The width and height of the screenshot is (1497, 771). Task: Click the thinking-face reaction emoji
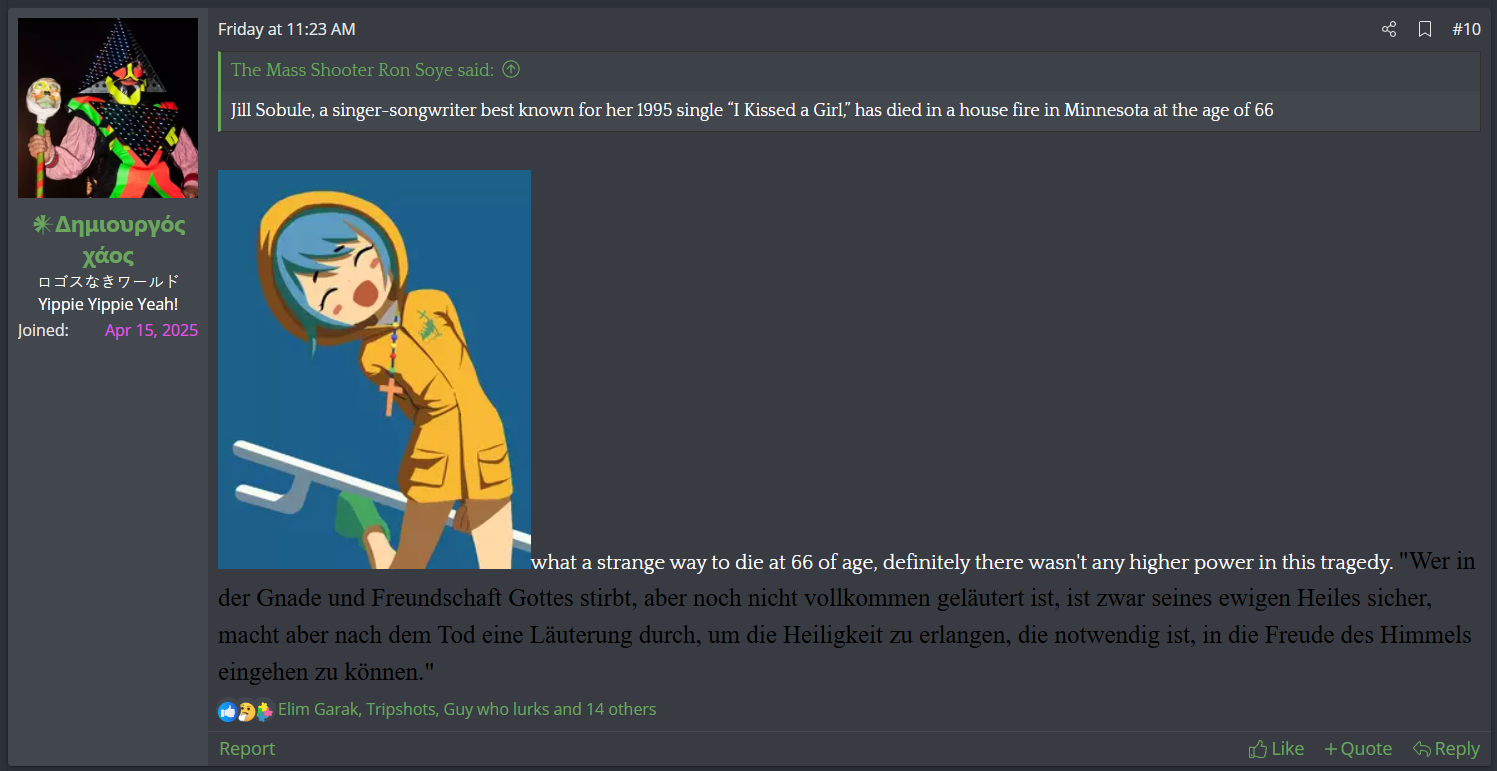[246, 711]
